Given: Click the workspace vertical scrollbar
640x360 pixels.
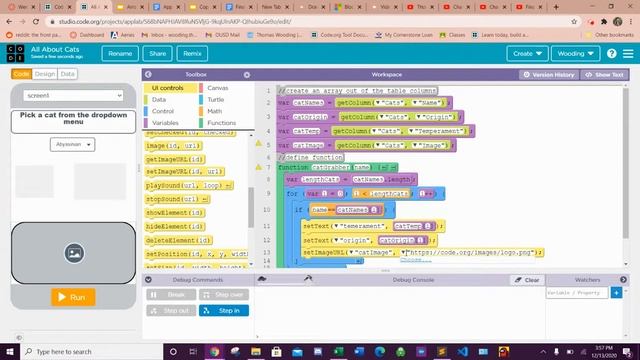Looking at the screenshot, I should pyautogui.click(x=626, y=163).
